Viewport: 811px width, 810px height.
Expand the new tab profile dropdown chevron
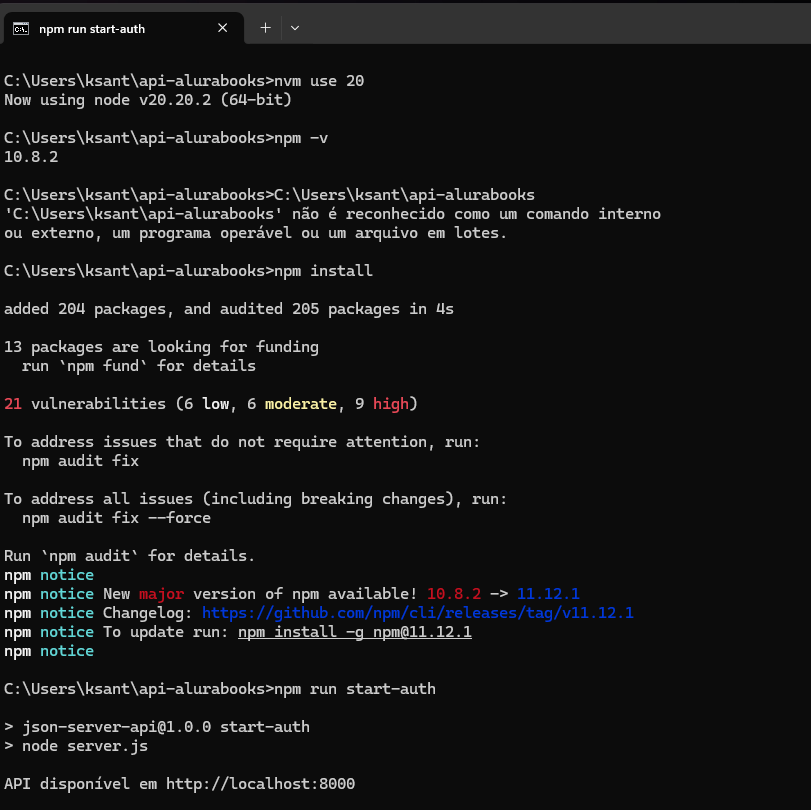(x=294, y=28)
